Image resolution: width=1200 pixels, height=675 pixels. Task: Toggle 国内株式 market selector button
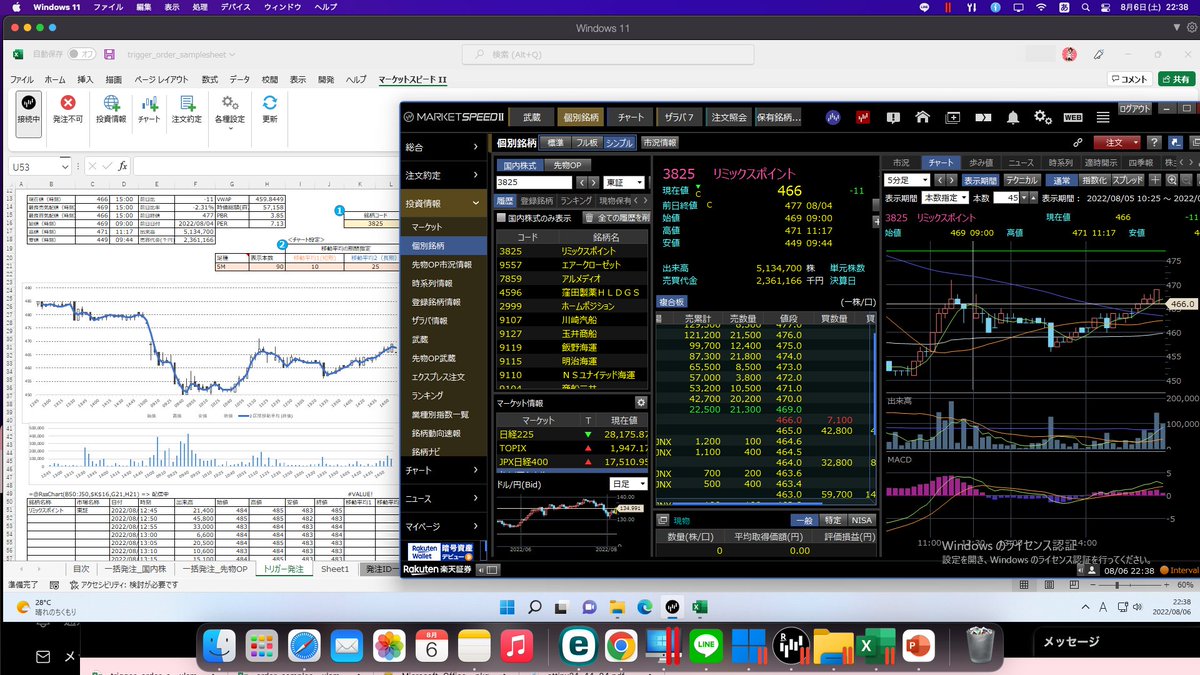[520, 165]
